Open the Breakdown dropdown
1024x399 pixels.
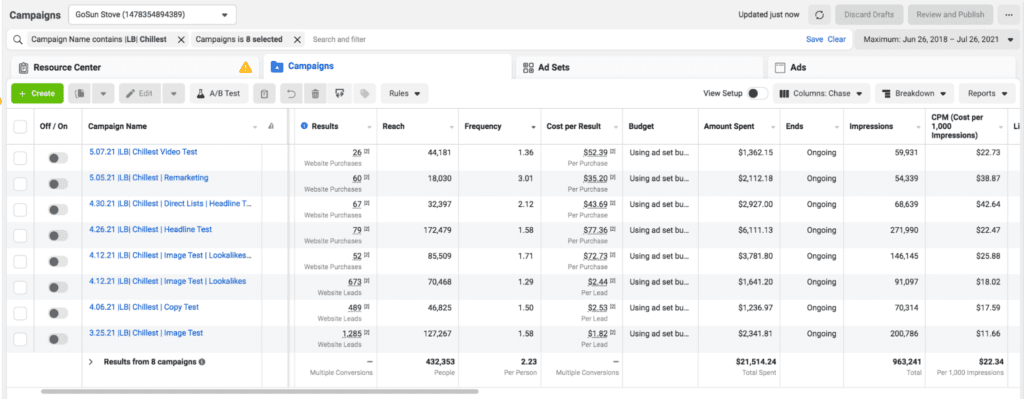click(x=914, y=93)
